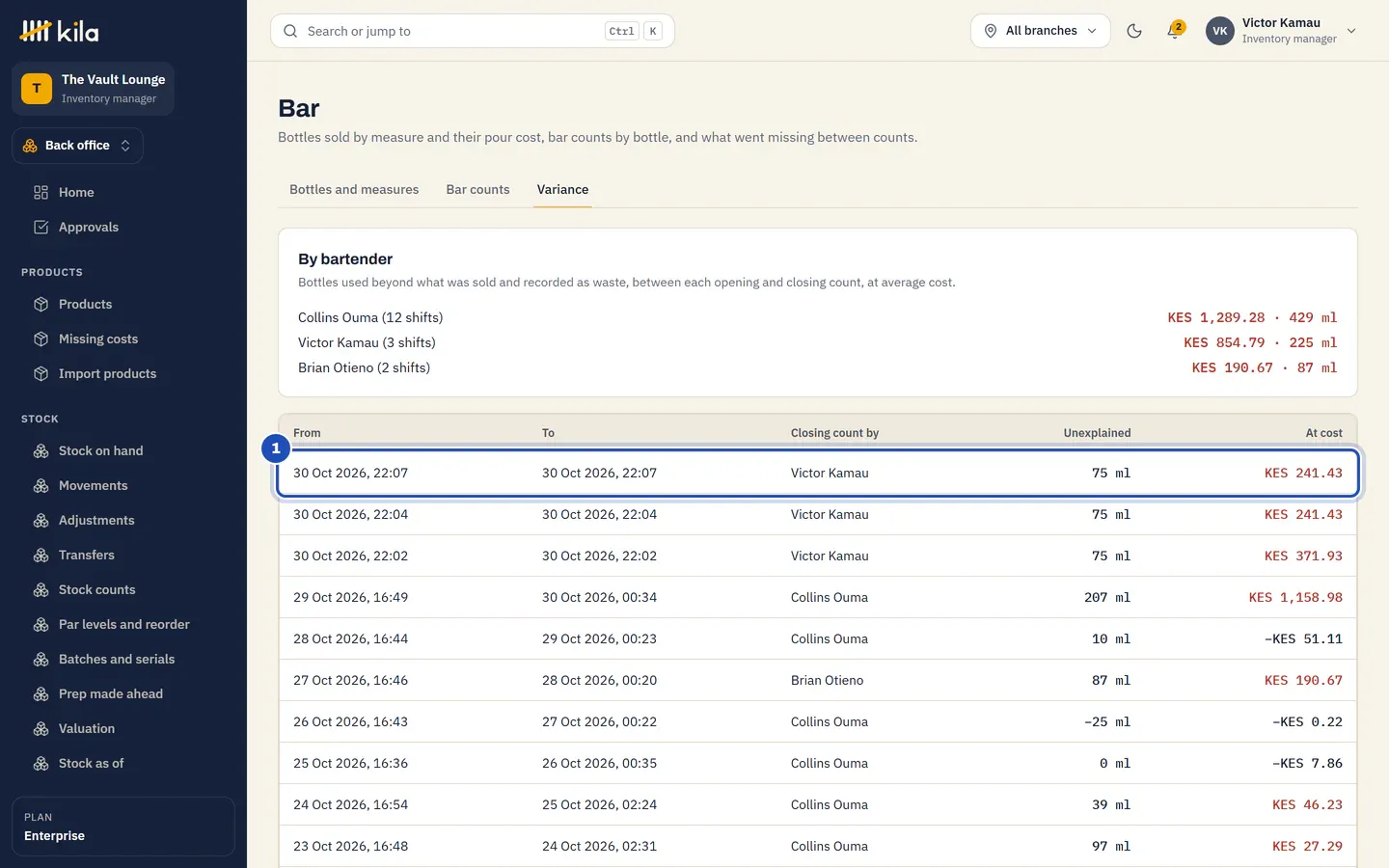Click Brian Otieno (2 shifts) row
1389x868 pixels.
tap(817, 367)
